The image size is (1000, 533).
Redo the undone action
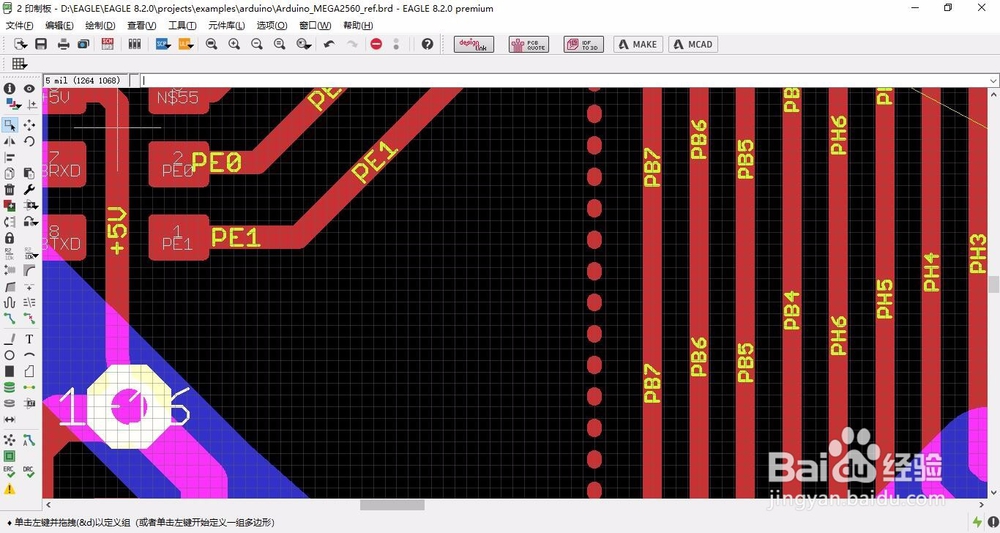(x=352, y=44)
